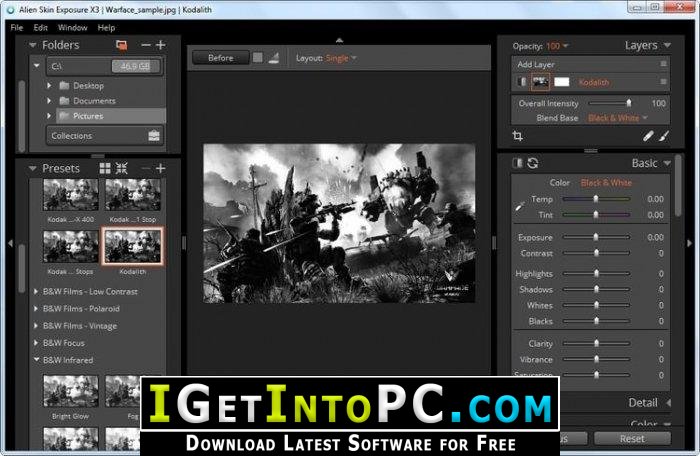Toggle the Basic panel on/off switch
Screen dimensions: 700x456
pyautogui.click(x=517, y=163)
